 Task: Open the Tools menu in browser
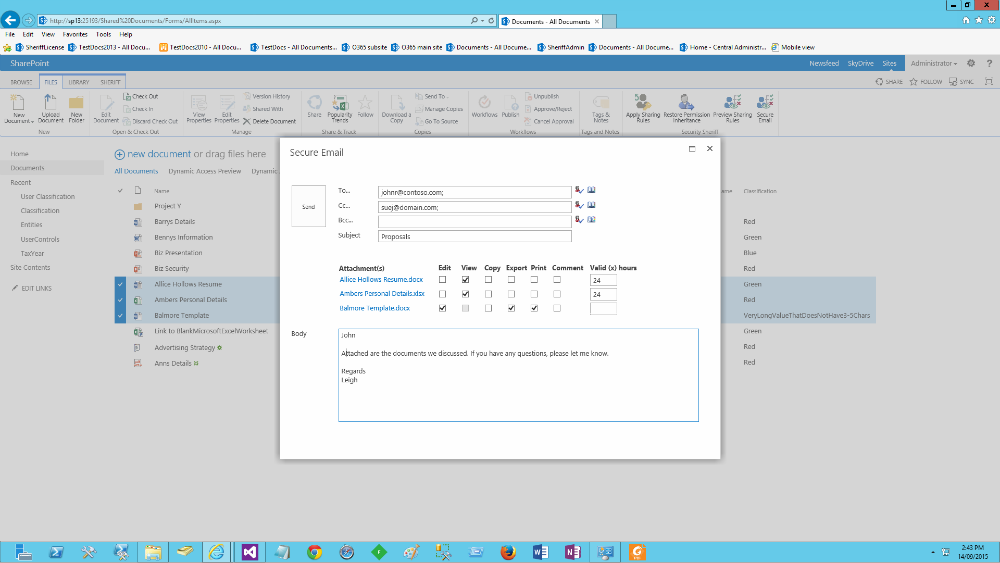coord(103,34)
